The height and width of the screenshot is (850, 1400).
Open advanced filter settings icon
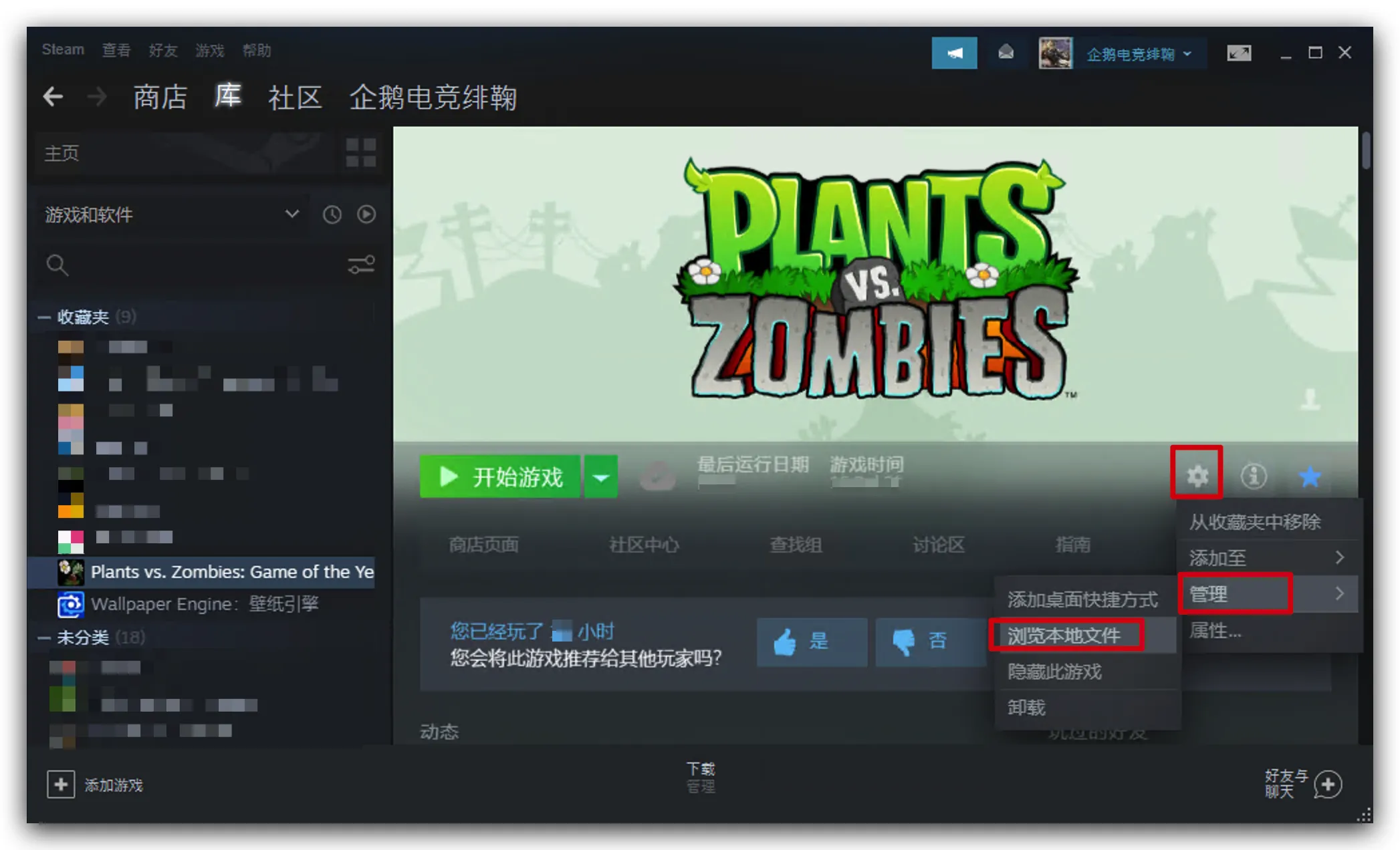coord(361,265)
